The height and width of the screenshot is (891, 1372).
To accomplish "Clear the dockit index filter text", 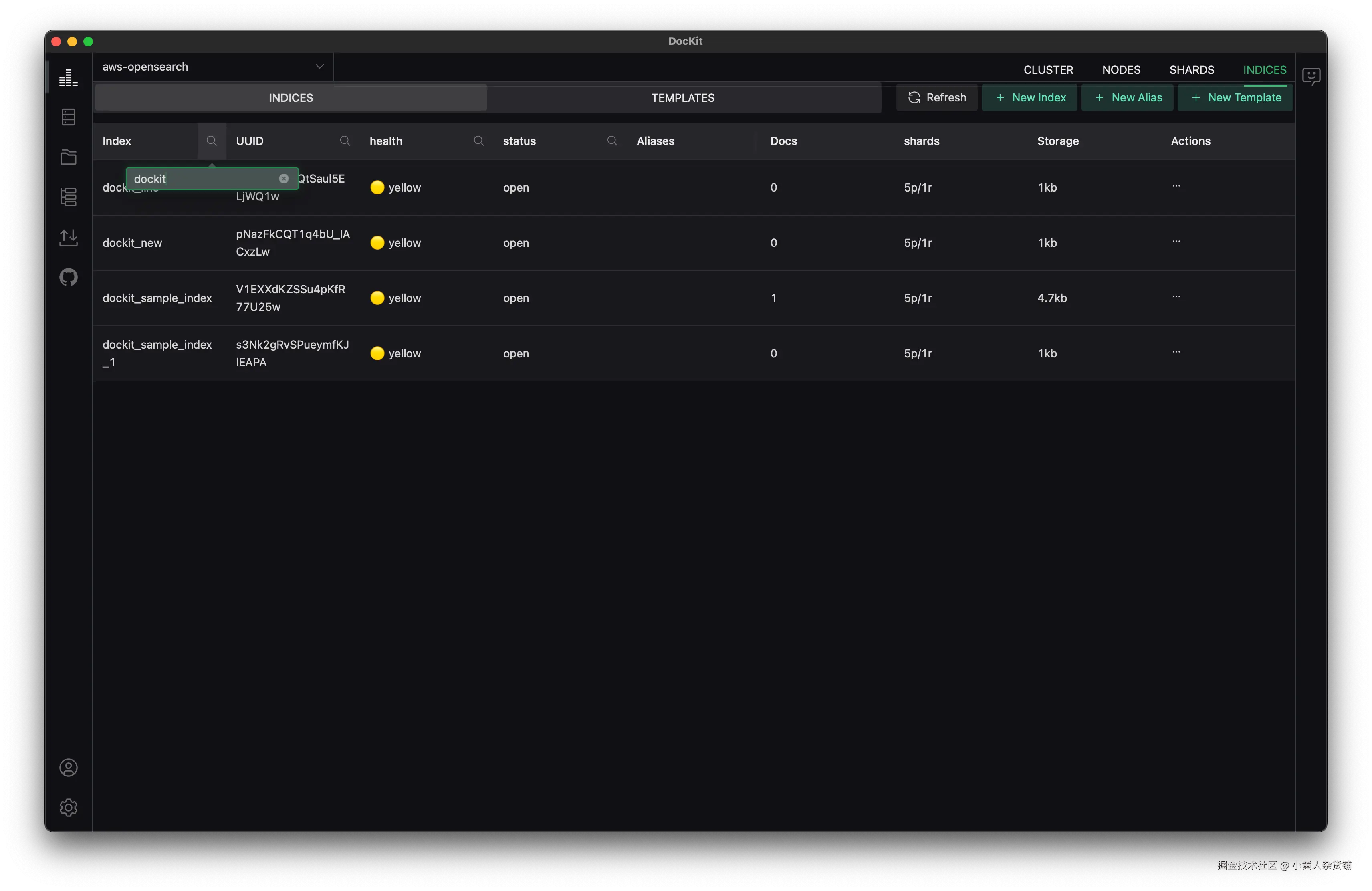I will point(284,179).
